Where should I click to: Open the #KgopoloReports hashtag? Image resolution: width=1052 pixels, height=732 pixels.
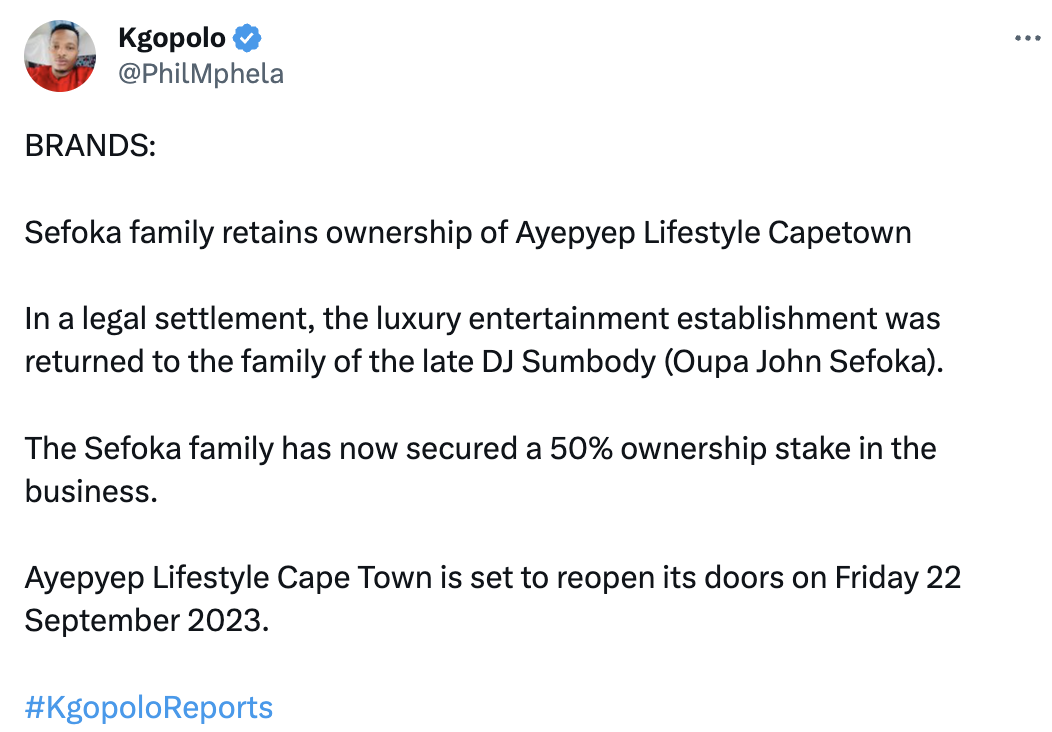click(149, 708)
